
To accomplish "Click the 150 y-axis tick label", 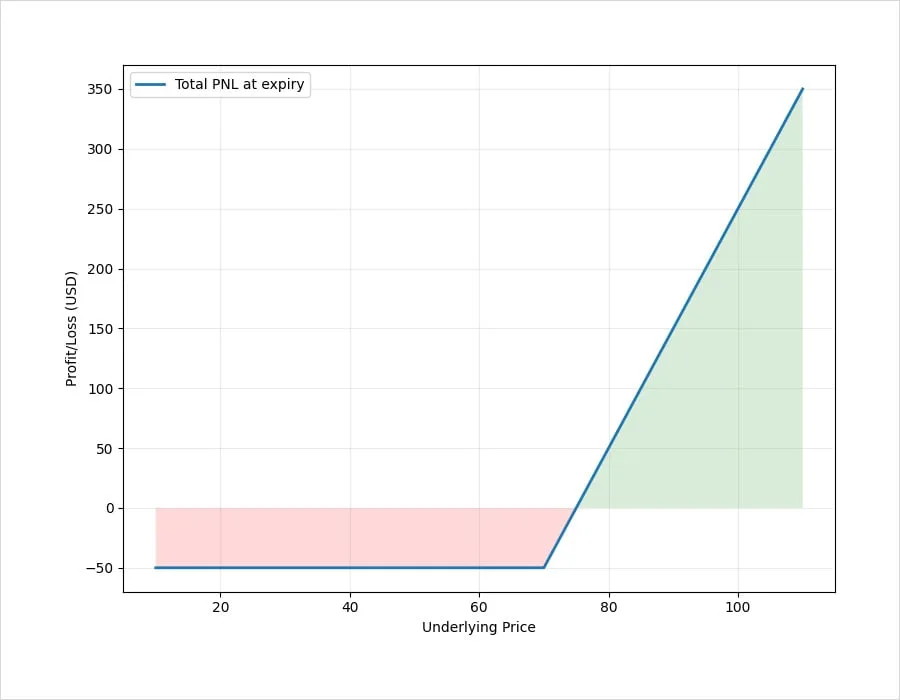I will 100,329.
